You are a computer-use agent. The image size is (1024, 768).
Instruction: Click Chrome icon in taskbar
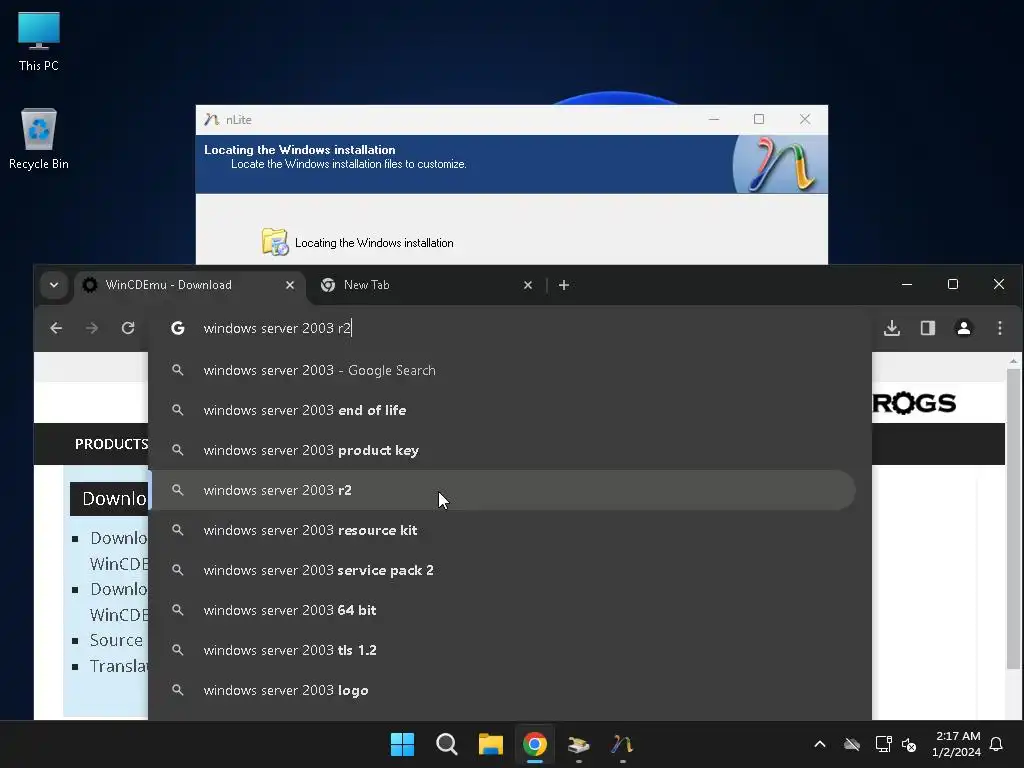pyautogui.click(x=535, y=744)
